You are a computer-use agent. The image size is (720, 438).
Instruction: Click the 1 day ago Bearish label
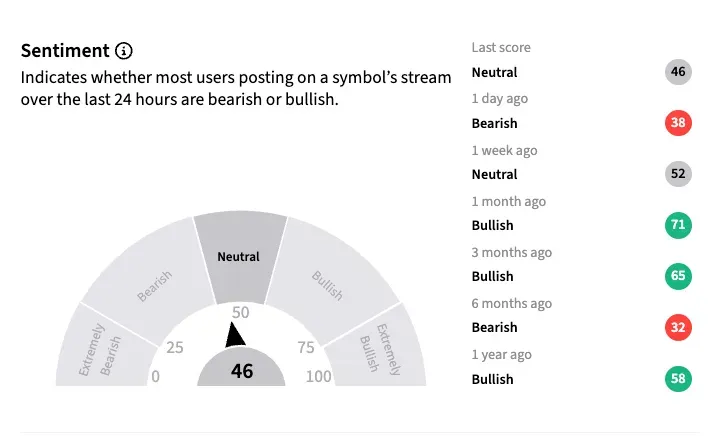coord(495,123)
